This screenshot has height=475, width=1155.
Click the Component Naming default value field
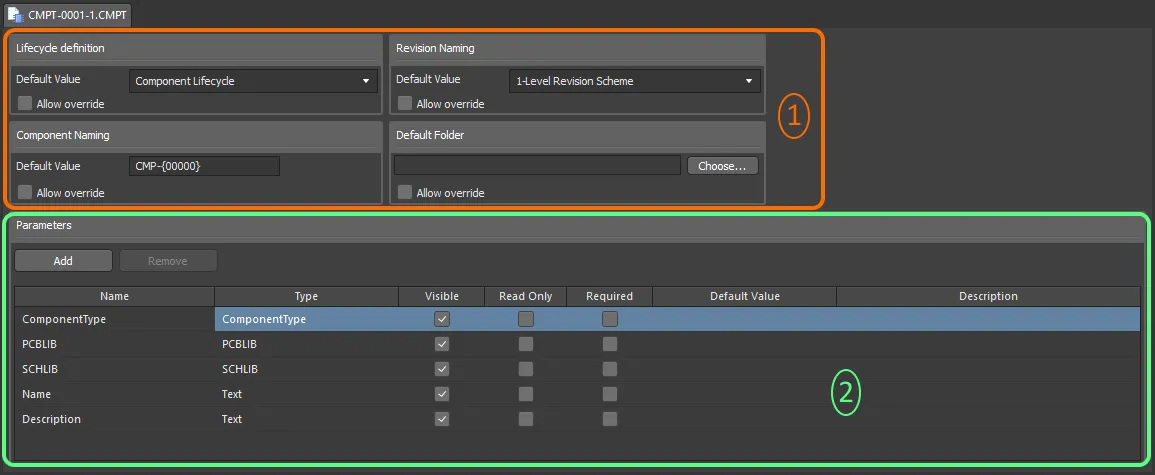(x=204, y=166)
